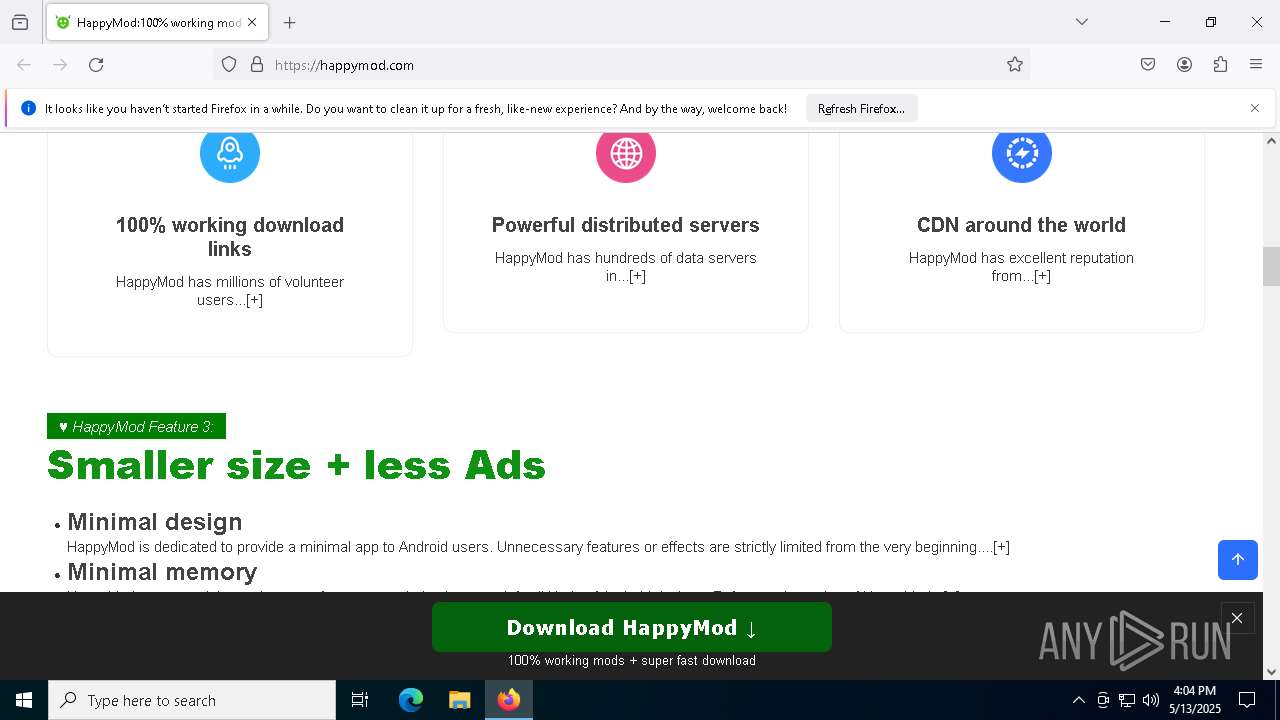
Task: Reload the page with the refresh icon
Action: [96, 65]
